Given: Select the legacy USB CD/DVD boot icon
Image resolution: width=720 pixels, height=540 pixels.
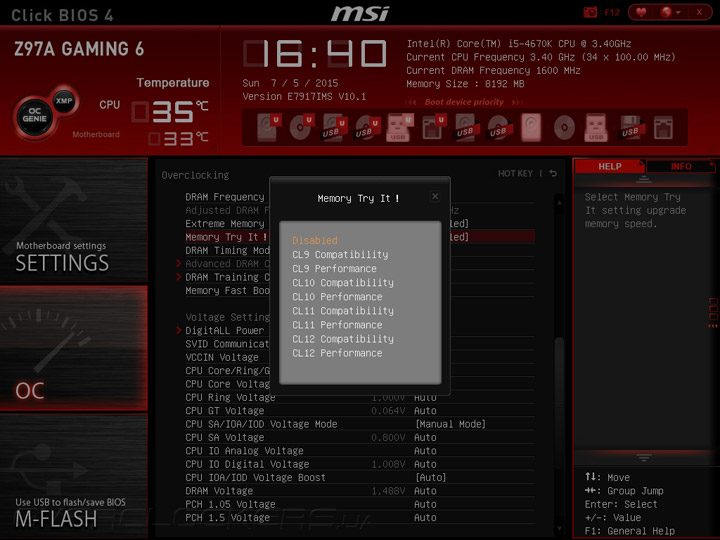Looking at the screenshot, I should pos(499,127).
